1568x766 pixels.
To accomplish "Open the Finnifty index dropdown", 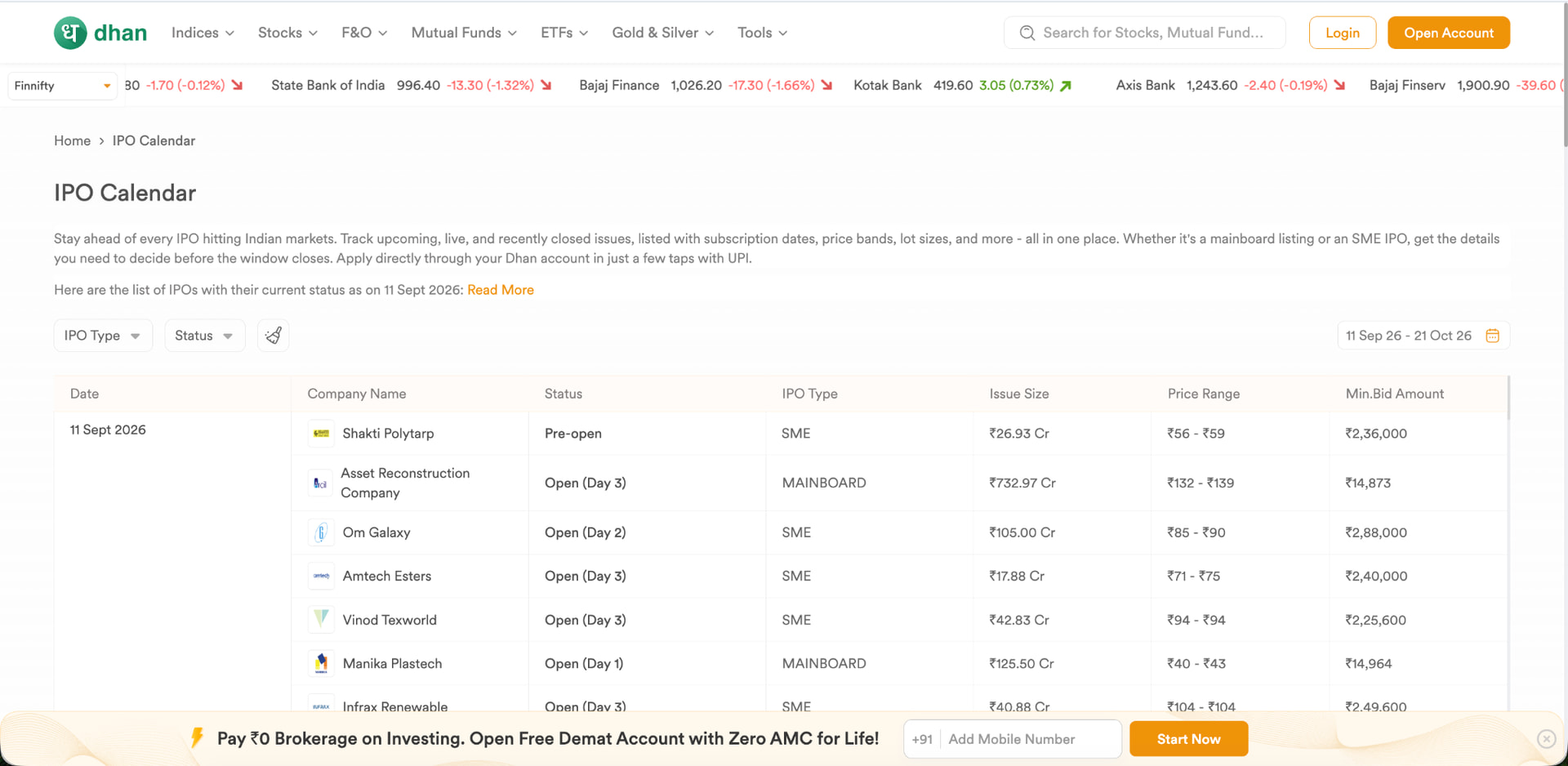I will pyautogui.click(x=62, y=86).
